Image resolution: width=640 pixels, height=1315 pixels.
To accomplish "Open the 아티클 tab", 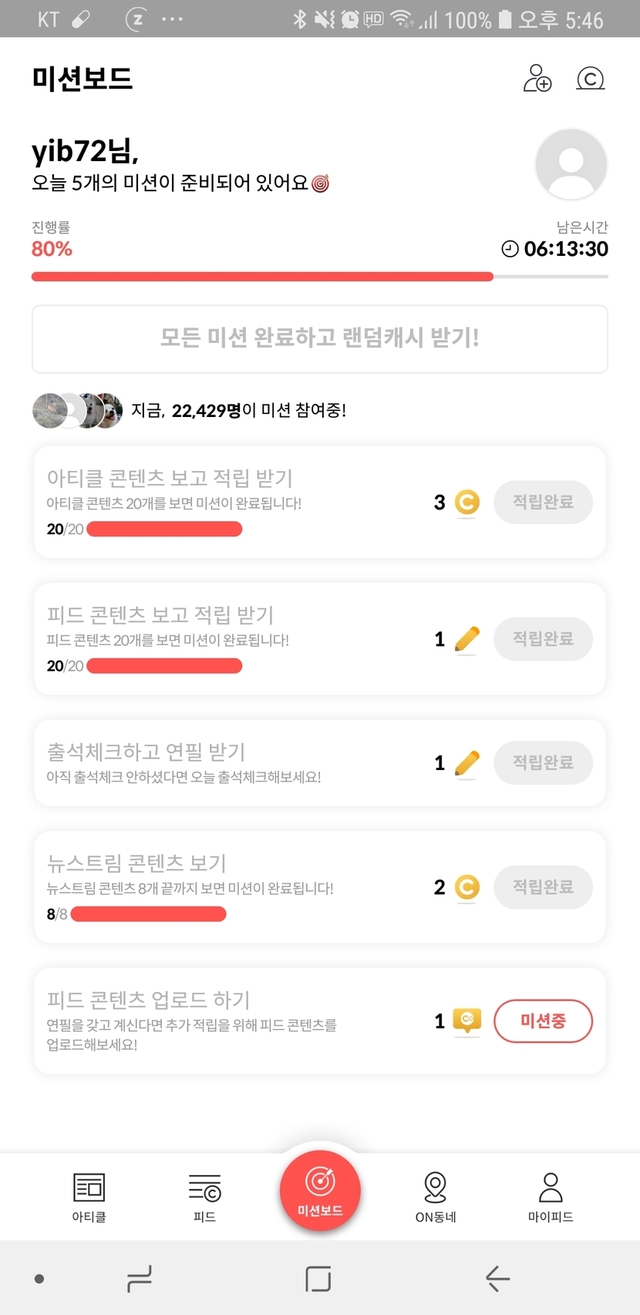I will pyautogui.click(x=89, y=1197).
